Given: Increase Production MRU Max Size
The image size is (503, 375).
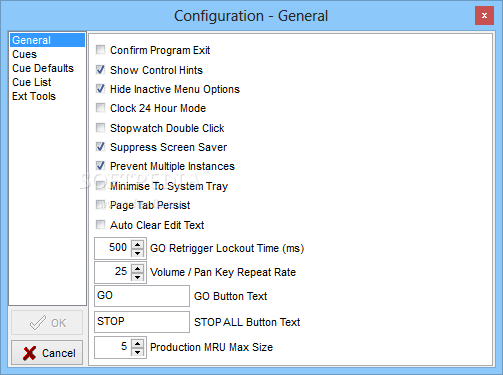Looking at the screenshot, I should point(137,344).
